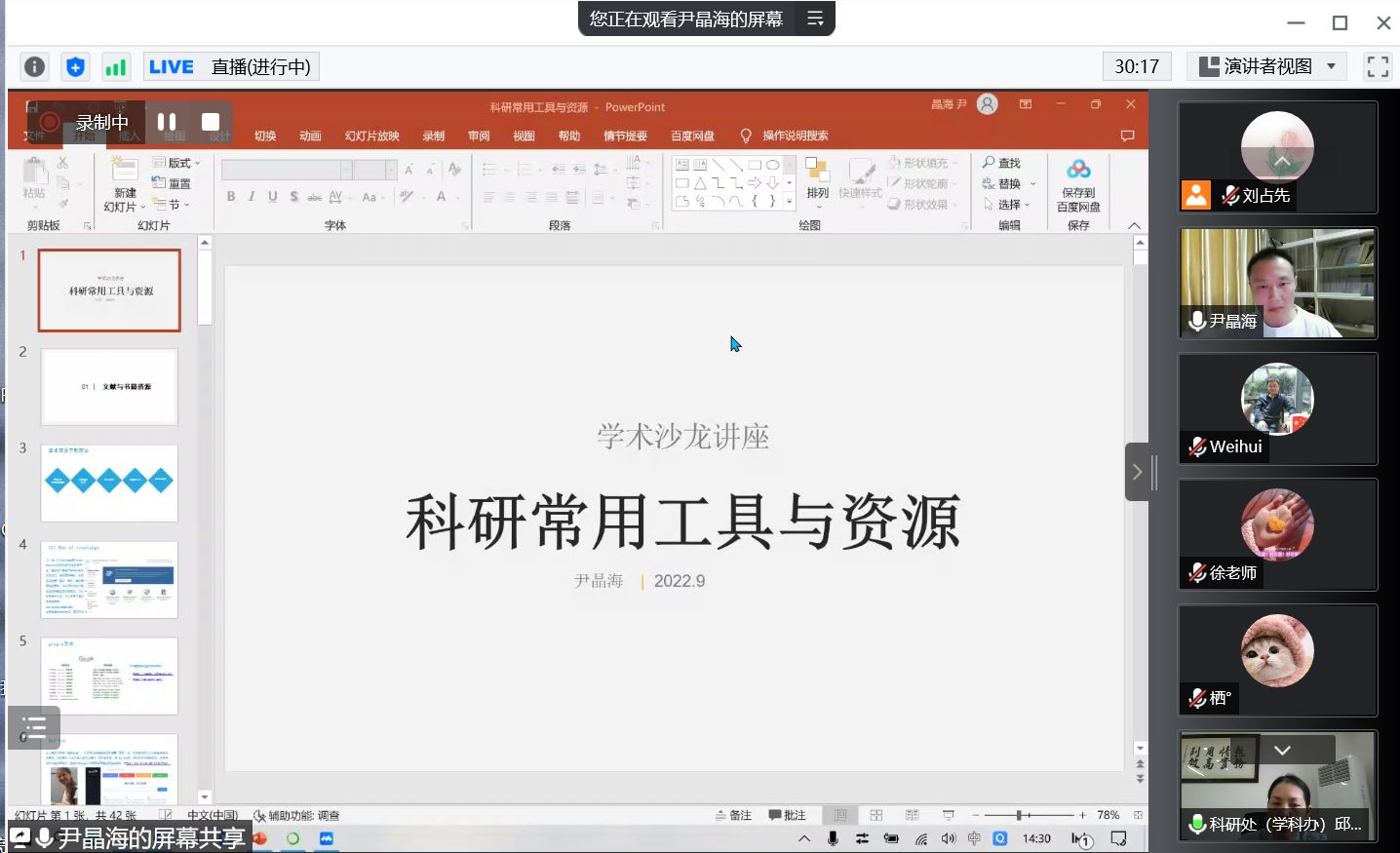Viewport: 1400px width, 853px height.
Task: Open the floating list menu icon
Action: pos(34,727)
